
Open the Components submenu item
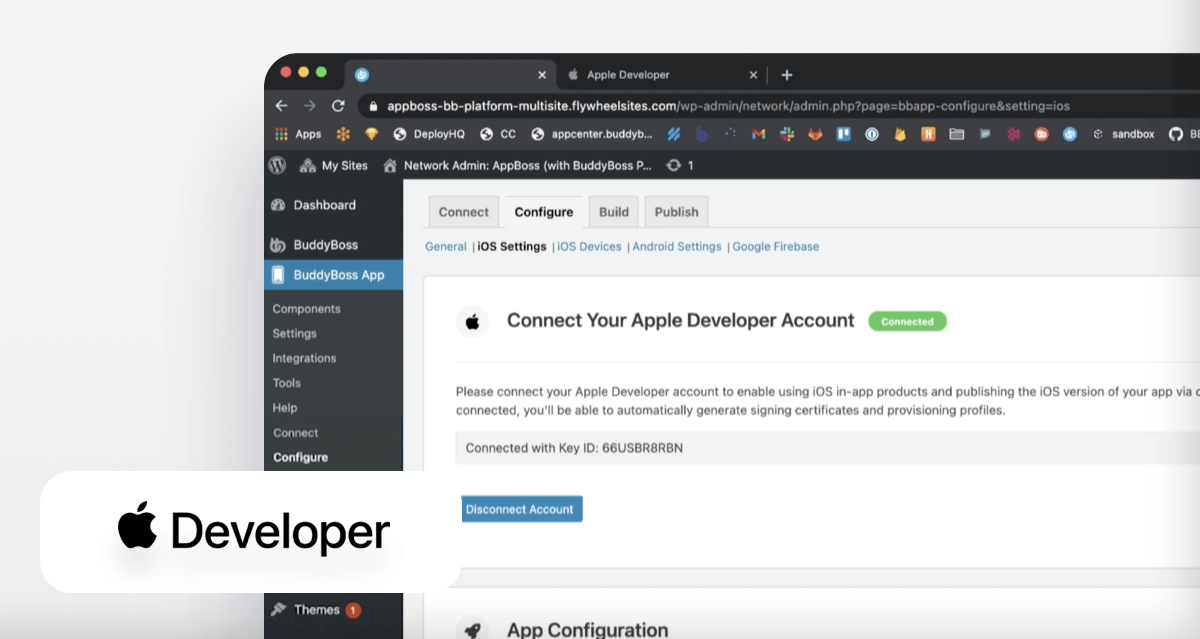[x=306, y=309]
